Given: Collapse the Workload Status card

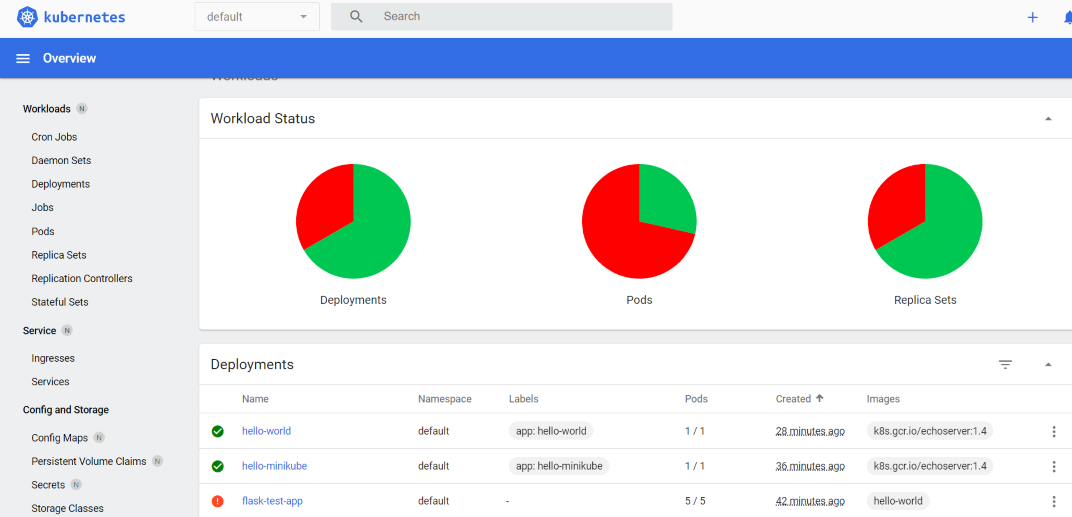Looking at the screenshot, I should coord(1048,119).
